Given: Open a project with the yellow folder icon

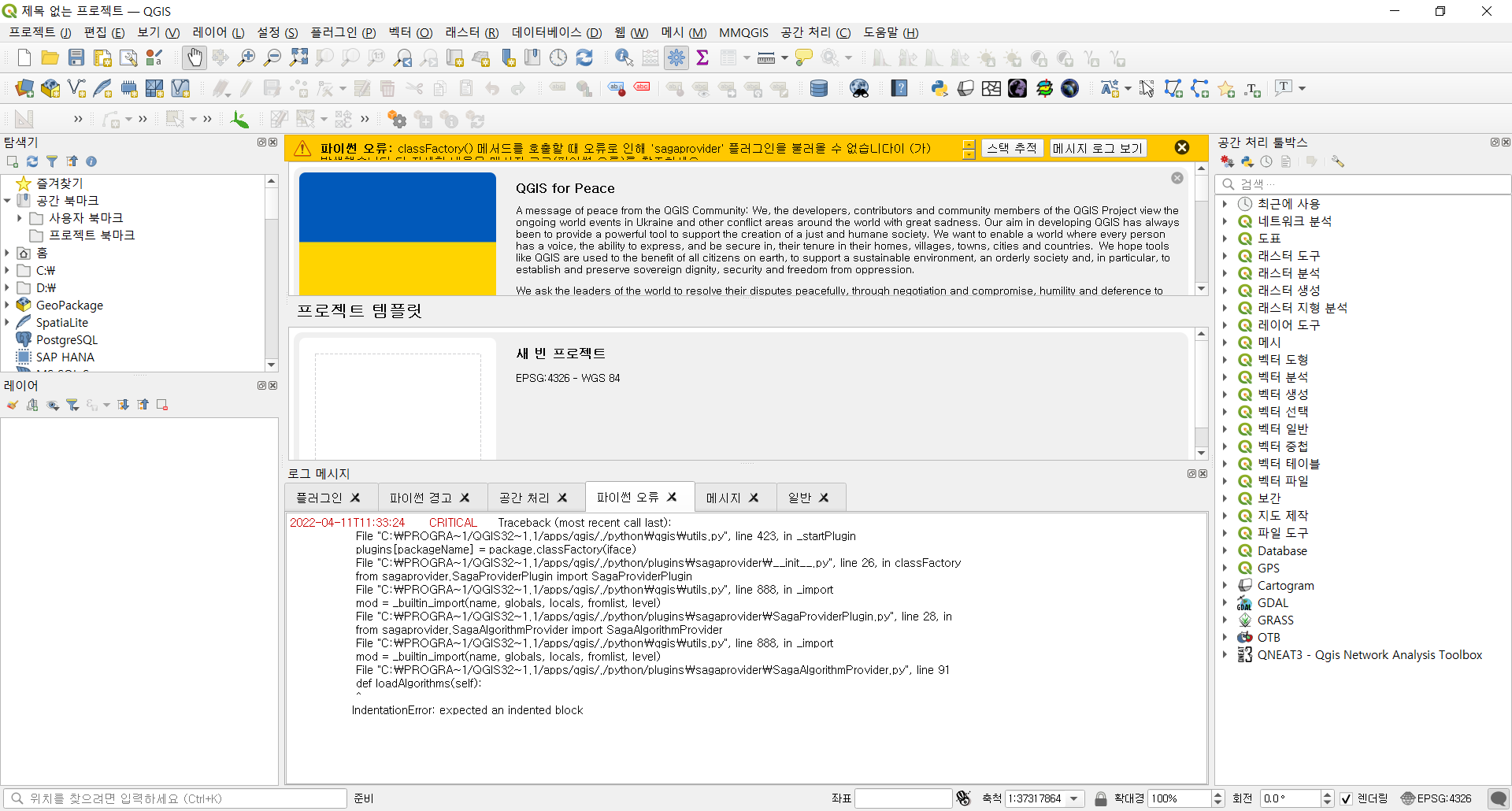Looking at the screenshot, I should point(50,57).
